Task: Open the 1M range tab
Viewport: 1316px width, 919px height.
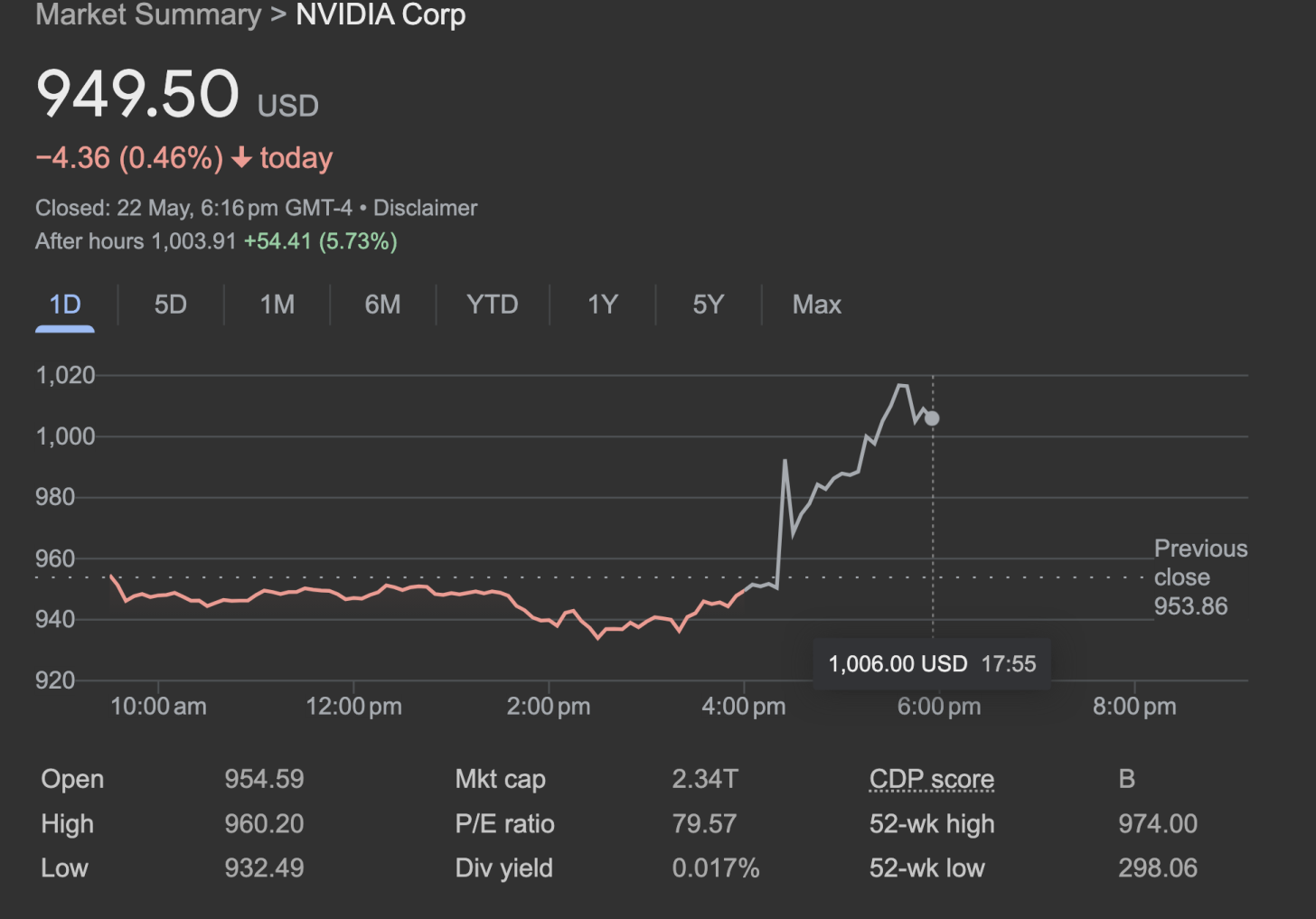Action: point(277,305)
